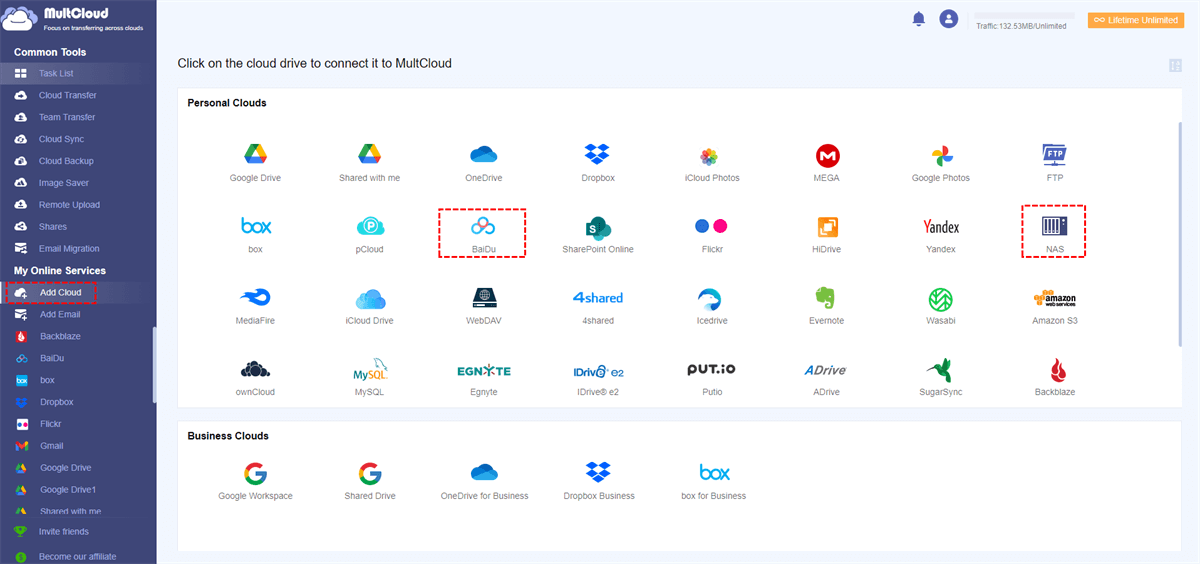Select the MEGA cloud icon
This screenshot has width=1200, height=564.
827,156
